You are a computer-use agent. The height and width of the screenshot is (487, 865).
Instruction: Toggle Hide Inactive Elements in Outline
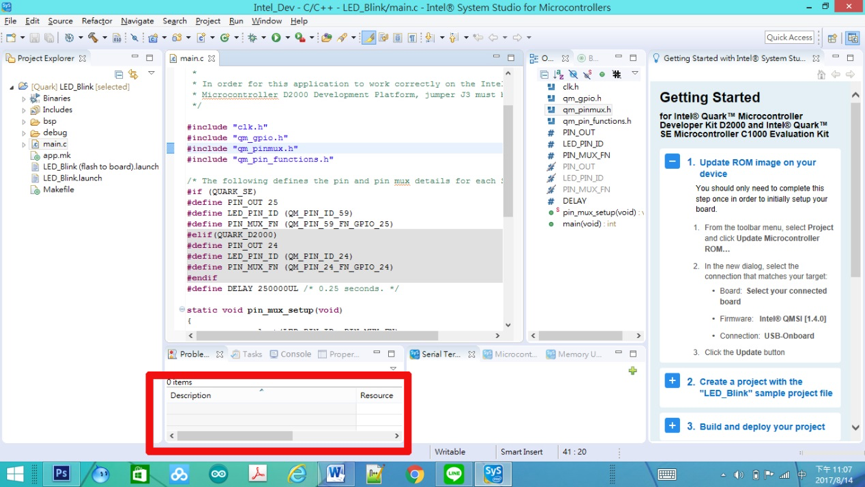[x=616, y=74]
